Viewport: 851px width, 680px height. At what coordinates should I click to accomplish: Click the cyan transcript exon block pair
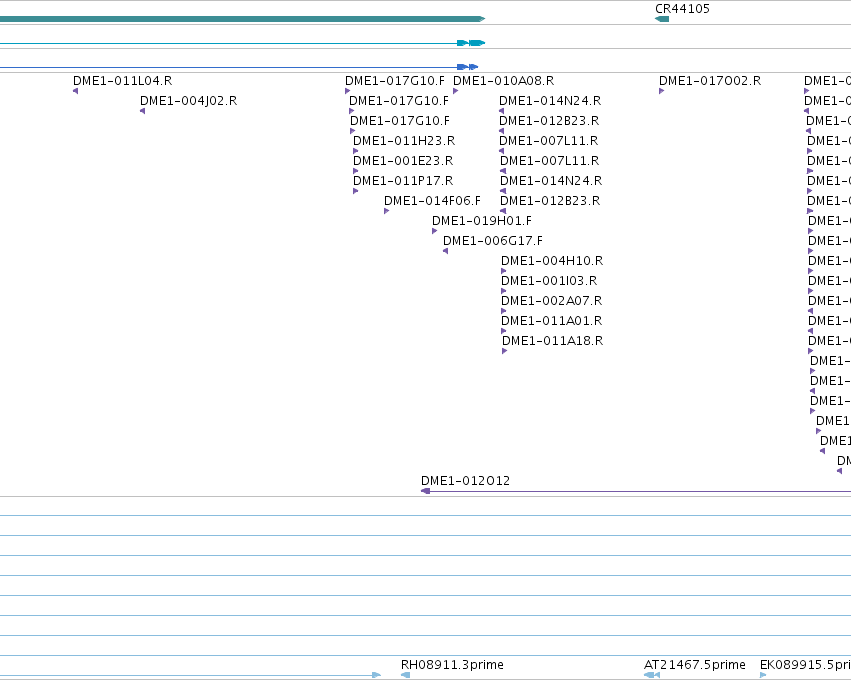471,43
